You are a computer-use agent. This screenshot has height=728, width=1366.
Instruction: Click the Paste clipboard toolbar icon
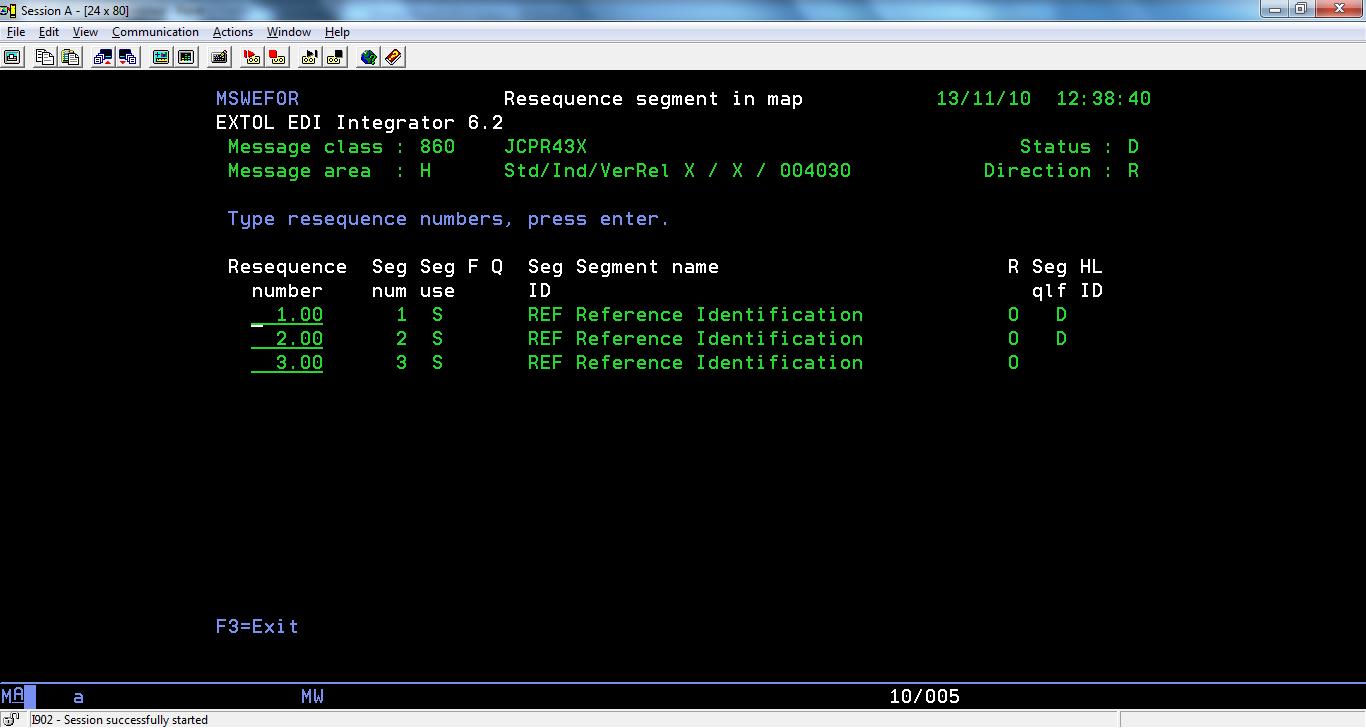pos(69,57)
